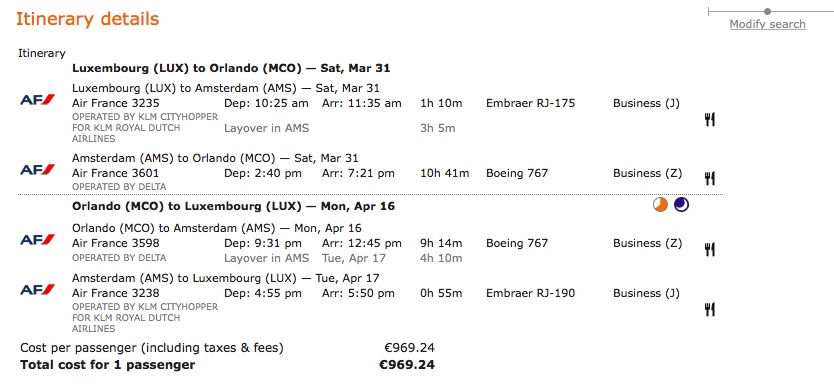Click Orlando to Luxembourg Mon, Apr 16 header
Viewport: 834px width, 388px height.
233,206
